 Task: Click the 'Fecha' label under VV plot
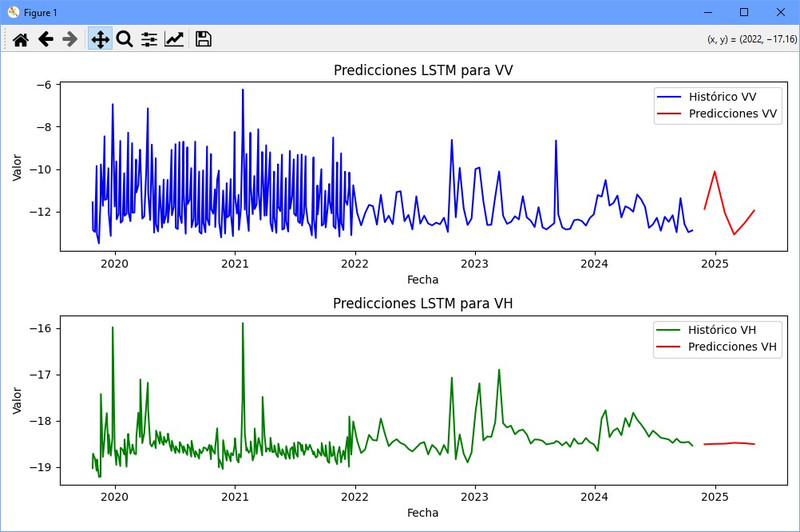click(422, 280)
